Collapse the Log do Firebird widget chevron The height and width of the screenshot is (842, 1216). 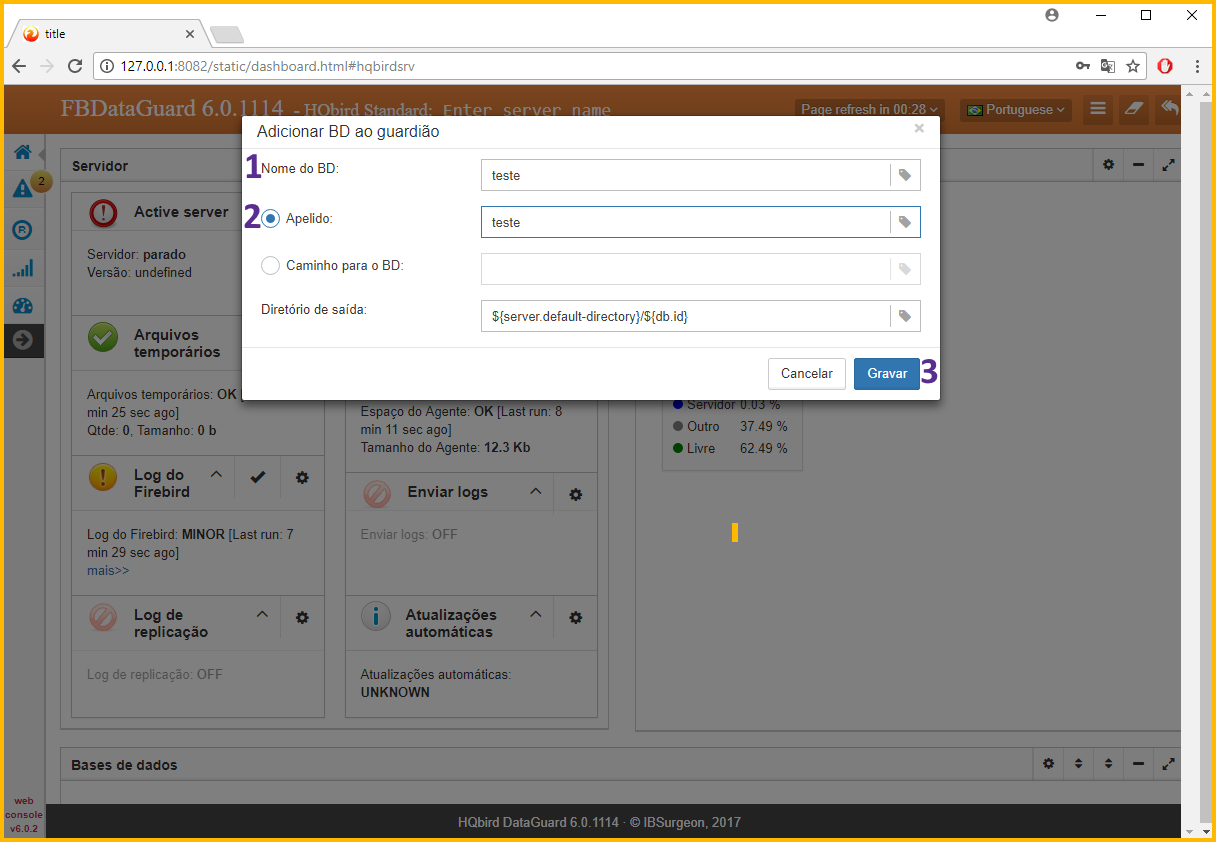pos(215,474)
